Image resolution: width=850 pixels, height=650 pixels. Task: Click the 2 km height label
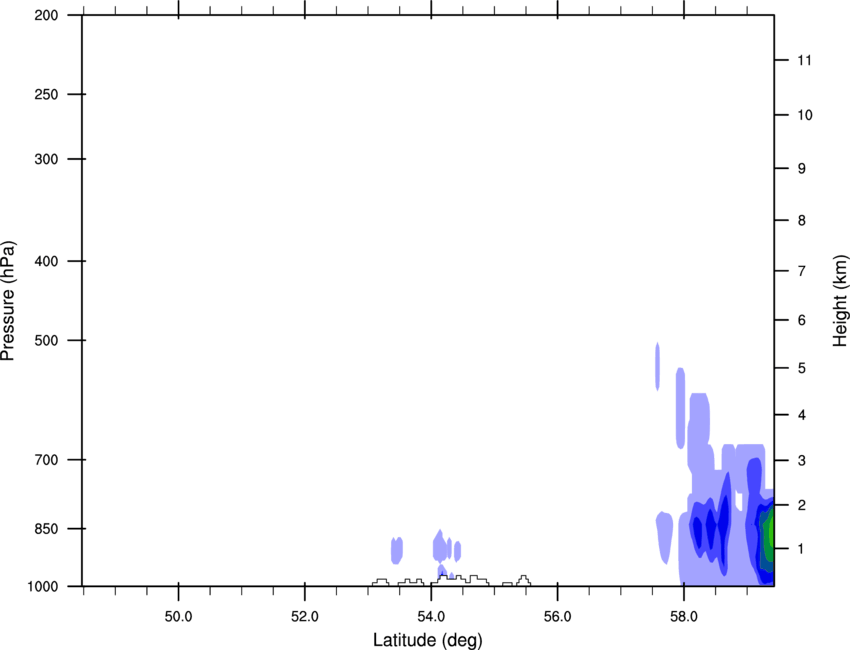click(802, 505)
